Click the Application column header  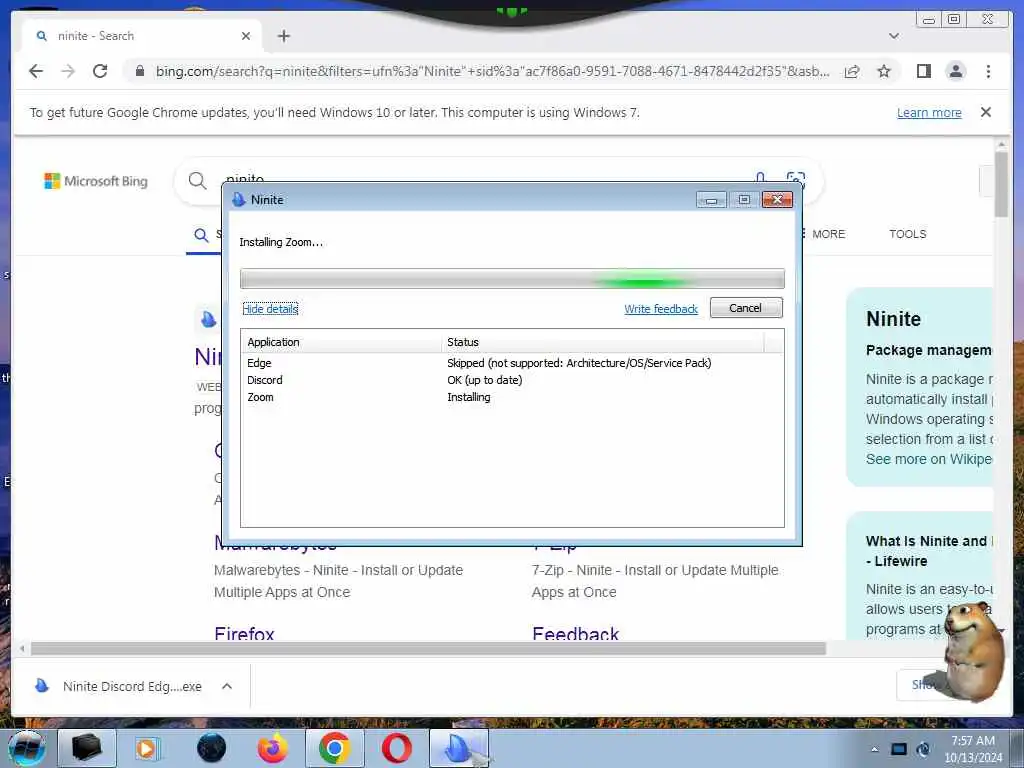[x=341, y=342]
